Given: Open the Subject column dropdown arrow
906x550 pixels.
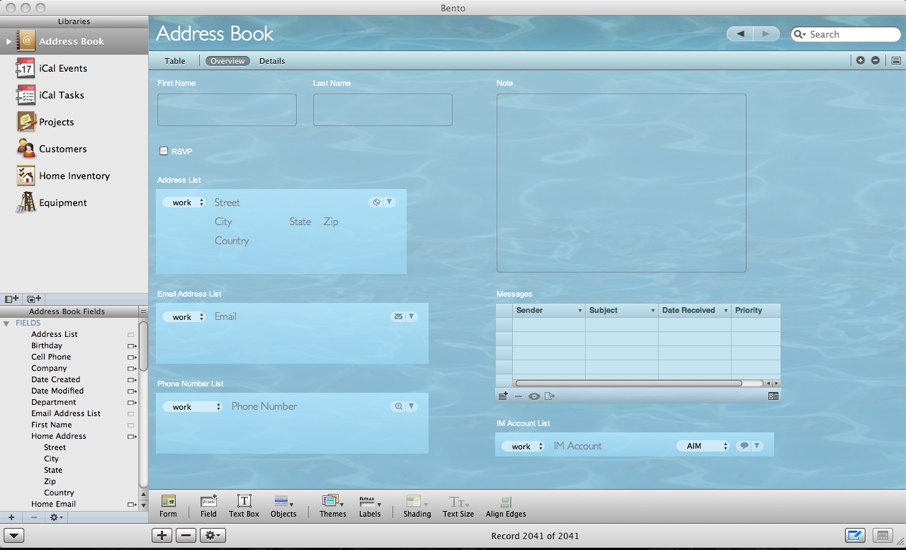Looking at the screenshot, I should pos(652,311).
